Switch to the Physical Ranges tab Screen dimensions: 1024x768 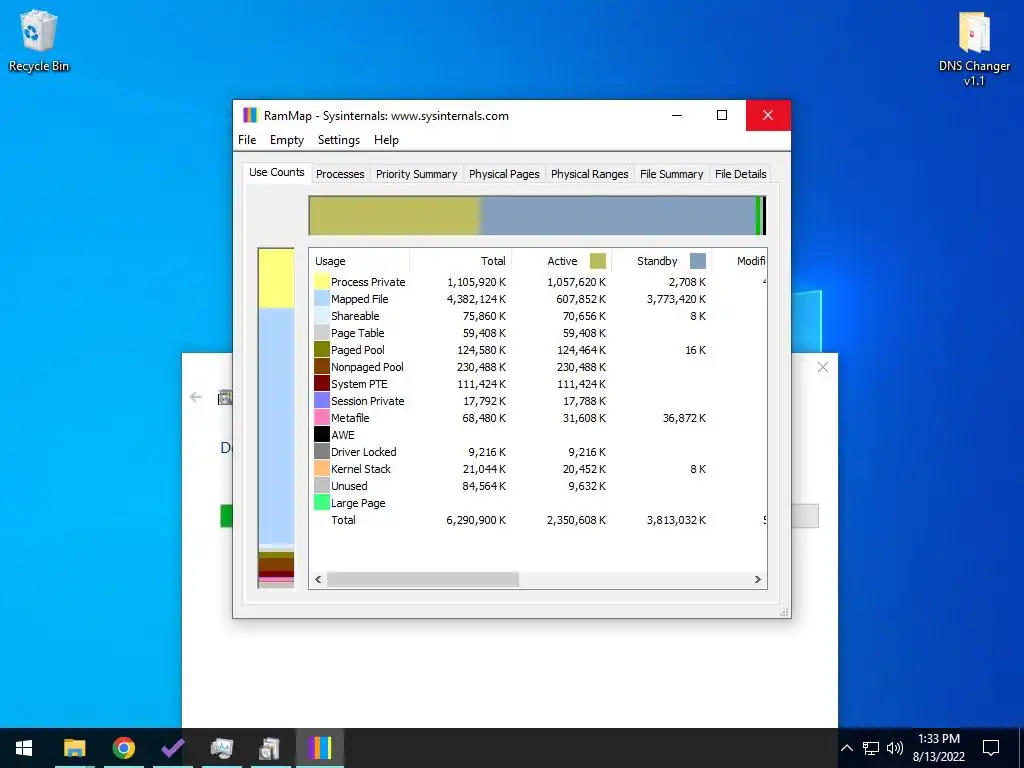tap(590, 174)
